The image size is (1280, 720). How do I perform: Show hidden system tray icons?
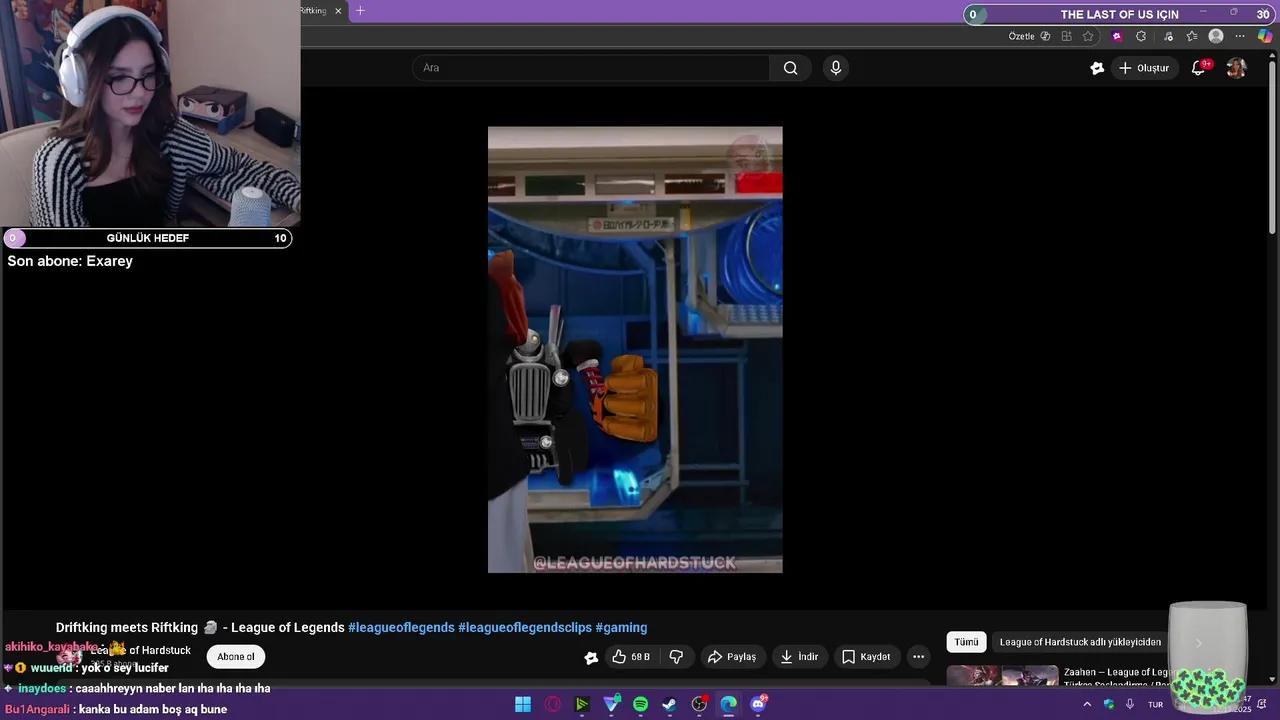1087,704
